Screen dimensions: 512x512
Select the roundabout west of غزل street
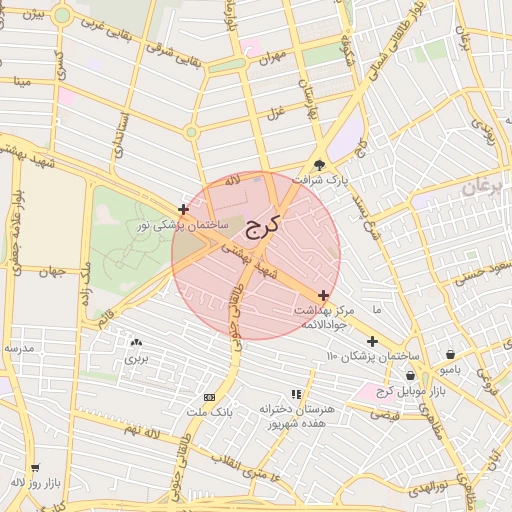pyautogui.click(x=191, y=132)
